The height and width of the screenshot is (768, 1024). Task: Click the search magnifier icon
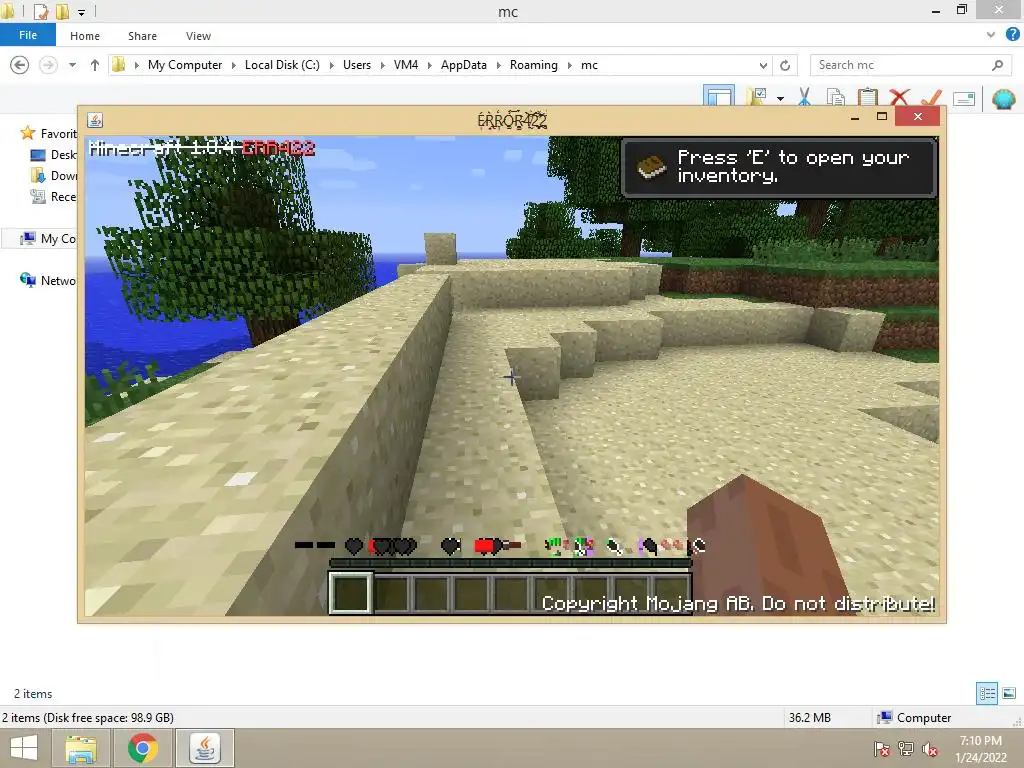pyautogui.click(x=997, y=65)
